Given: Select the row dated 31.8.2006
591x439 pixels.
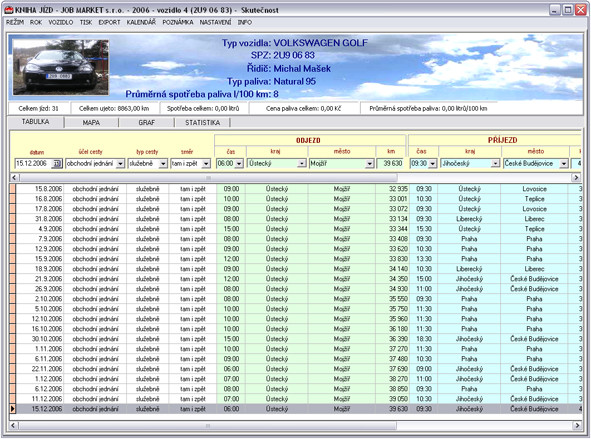Looking at the screenshot, I should click(x=296, y=219).
